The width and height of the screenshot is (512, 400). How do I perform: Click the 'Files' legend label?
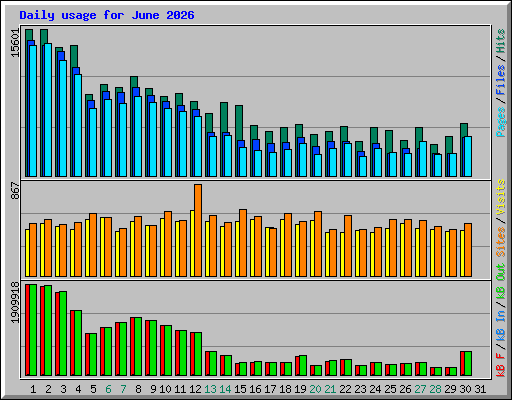tap(500, 80)
